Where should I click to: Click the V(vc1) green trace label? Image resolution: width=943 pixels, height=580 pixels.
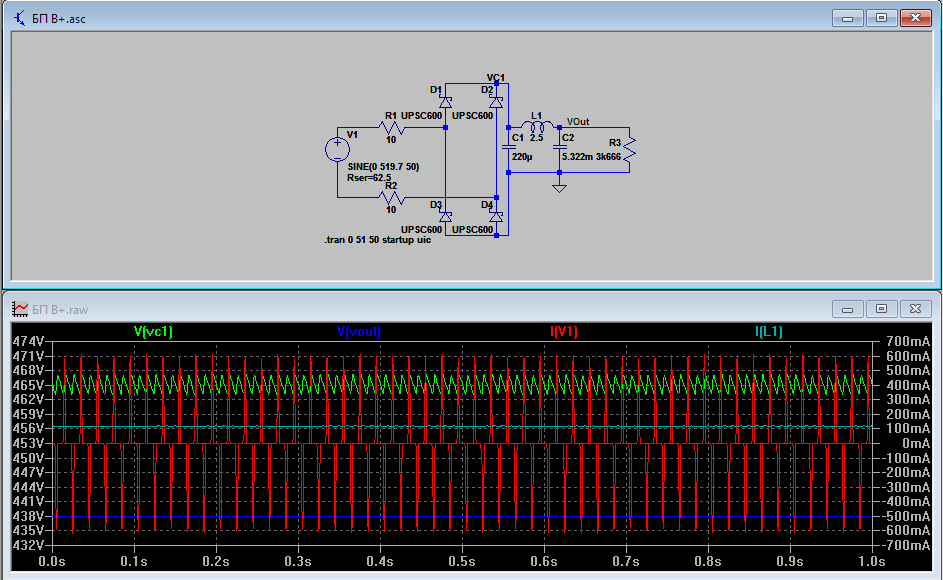153,331
